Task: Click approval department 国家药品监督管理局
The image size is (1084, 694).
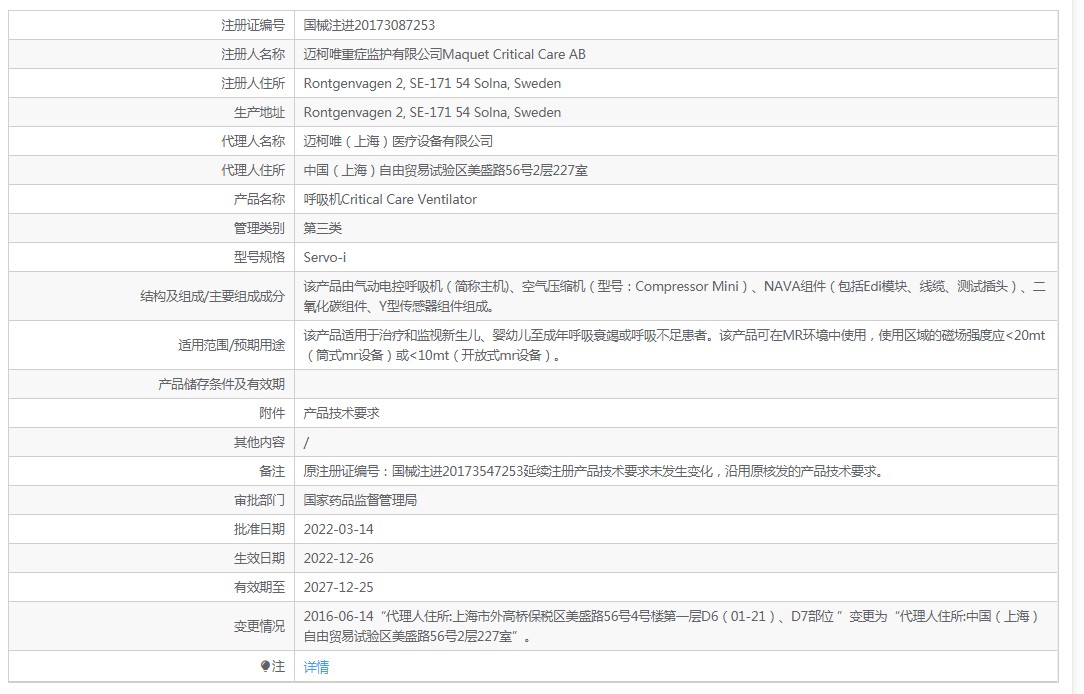Action: point(360,501)
